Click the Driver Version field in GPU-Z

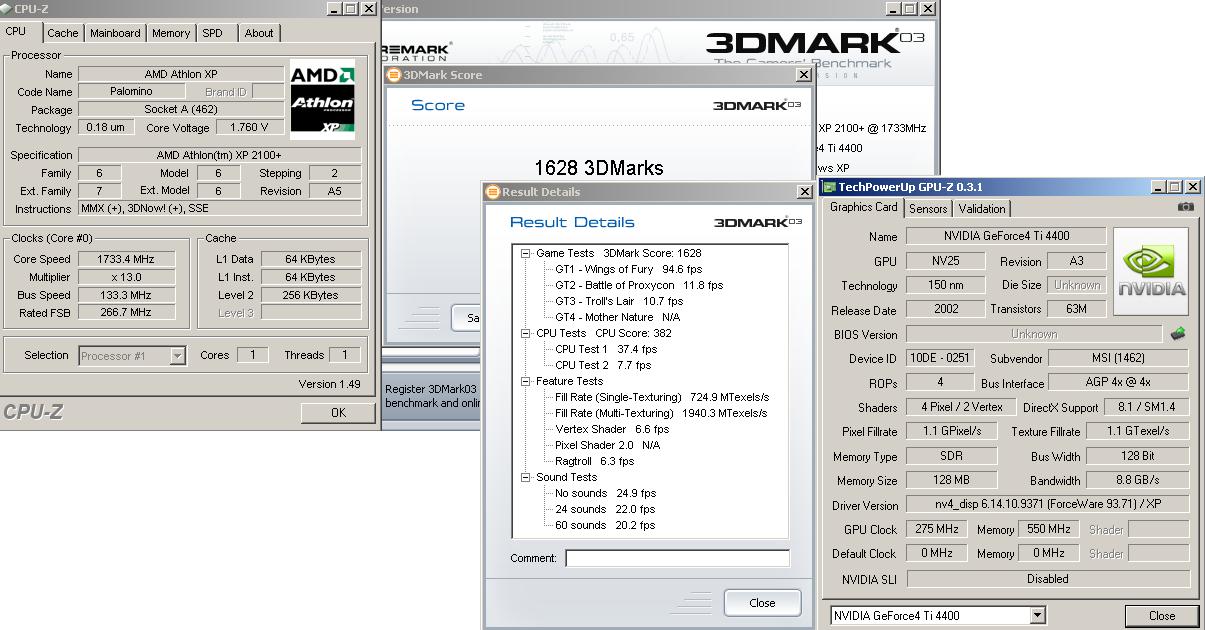(1048, 505)
